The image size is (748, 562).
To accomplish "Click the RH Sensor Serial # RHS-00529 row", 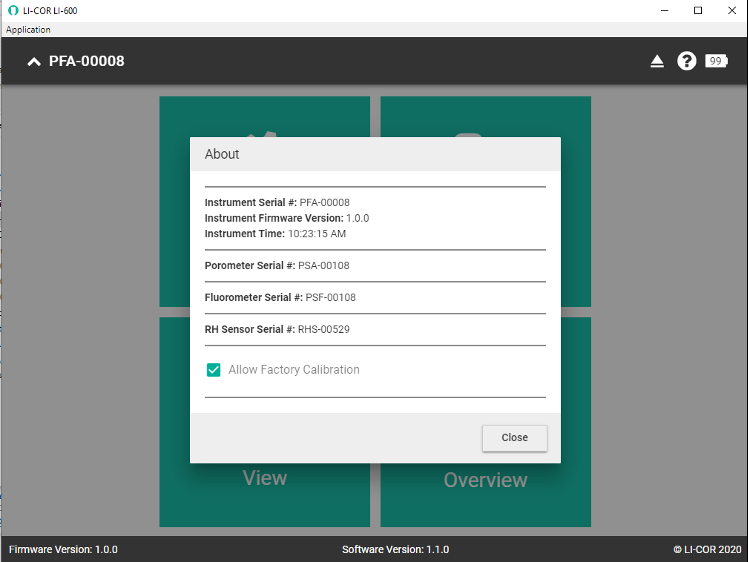I will [277, 330].
